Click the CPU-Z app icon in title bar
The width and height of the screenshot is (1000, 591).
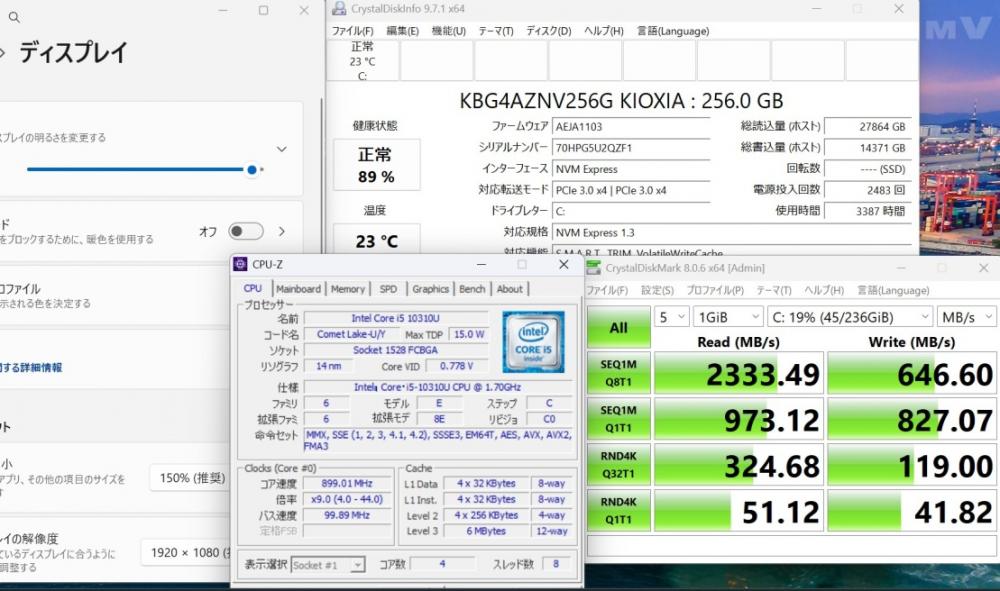[x=240, y=264]
